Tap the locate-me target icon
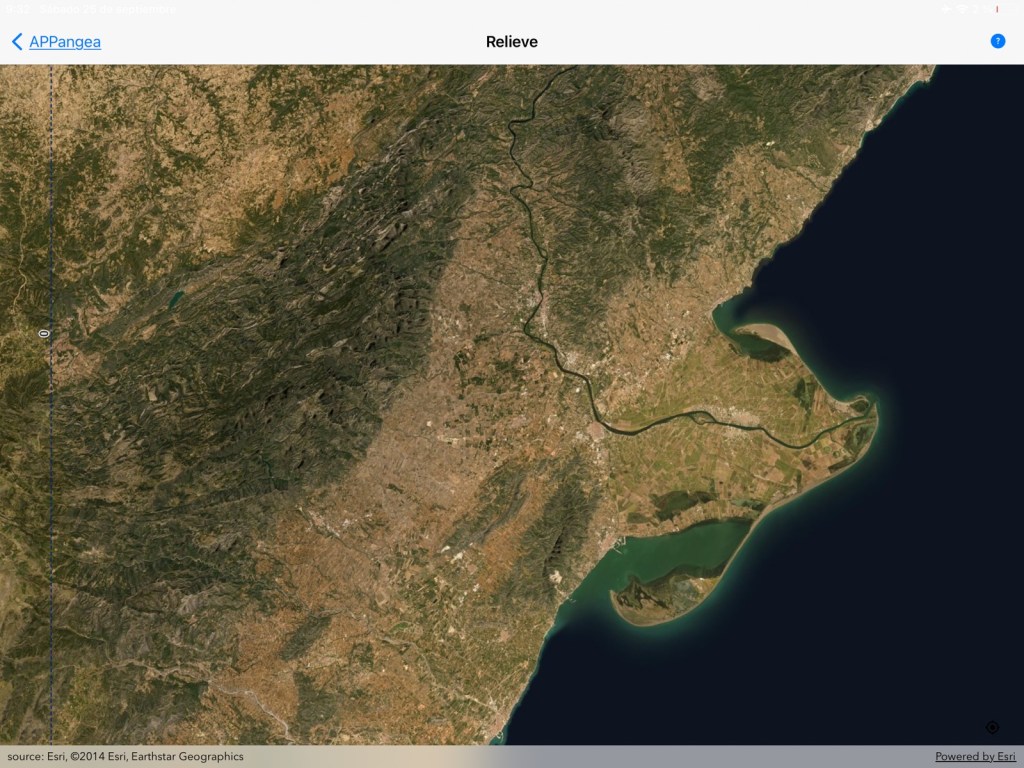Viewport: 1024px width, 768px height. point(992,728)
